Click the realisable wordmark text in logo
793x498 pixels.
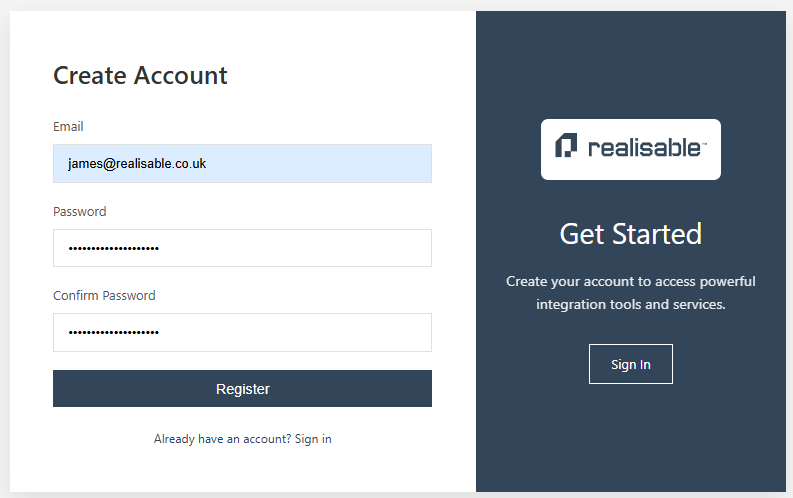[644, 149]
